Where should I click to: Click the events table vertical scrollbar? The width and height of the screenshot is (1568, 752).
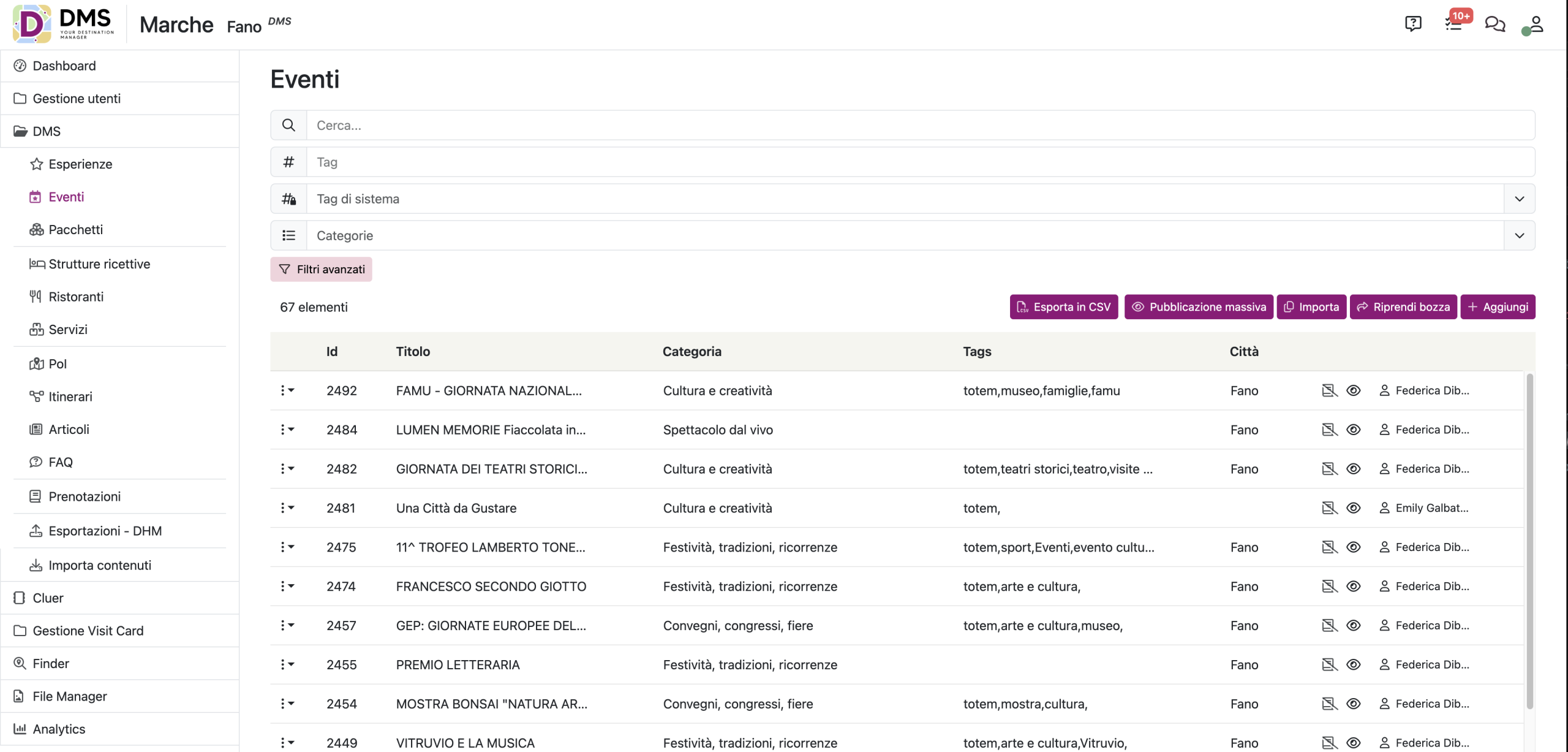(x=1529, y=541)
